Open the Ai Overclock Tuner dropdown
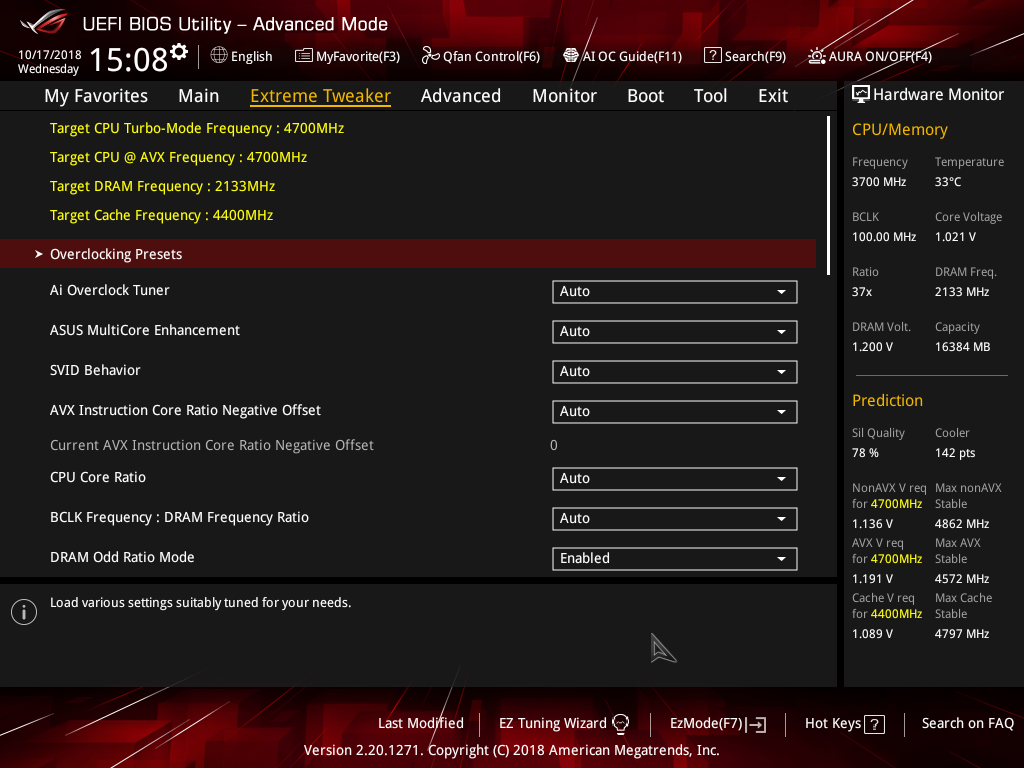The width and height of the screenshot is (1024, 768). [x=674, y=291]
